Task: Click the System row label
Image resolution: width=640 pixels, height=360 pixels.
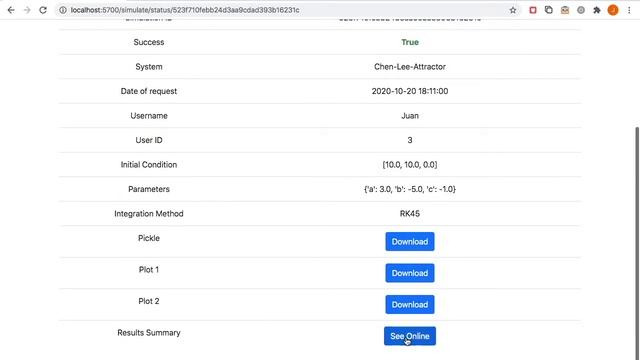Action: [x=149, y=67]
